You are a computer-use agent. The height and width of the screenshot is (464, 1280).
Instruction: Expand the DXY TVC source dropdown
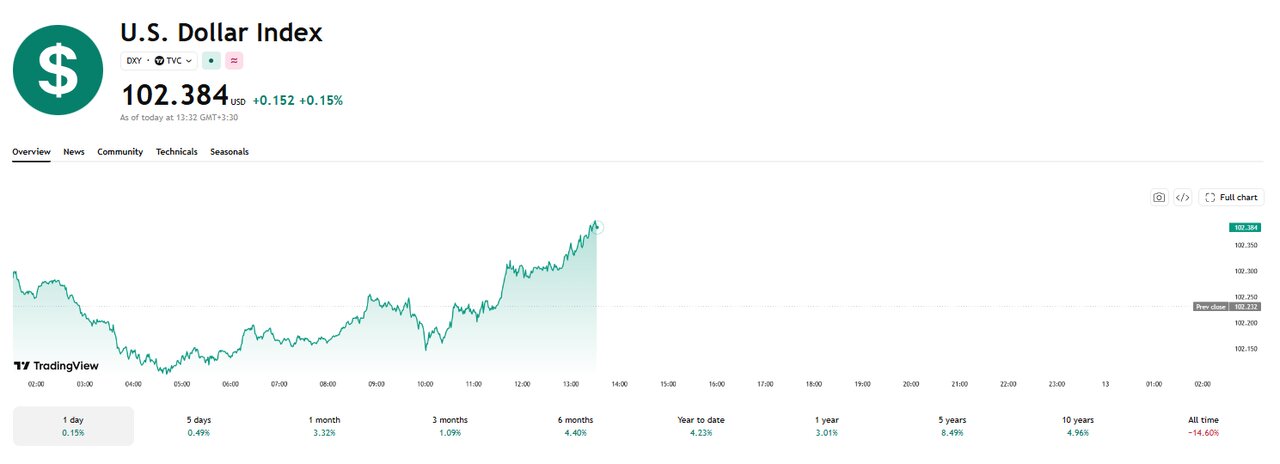(159, 60)
